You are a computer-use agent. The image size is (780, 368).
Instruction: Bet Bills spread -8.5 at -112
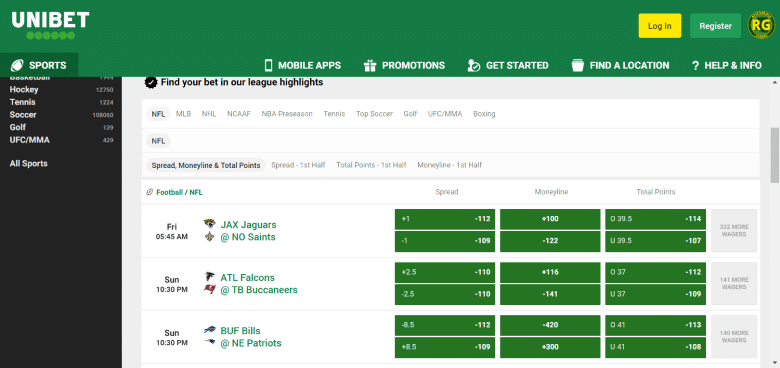445,325
